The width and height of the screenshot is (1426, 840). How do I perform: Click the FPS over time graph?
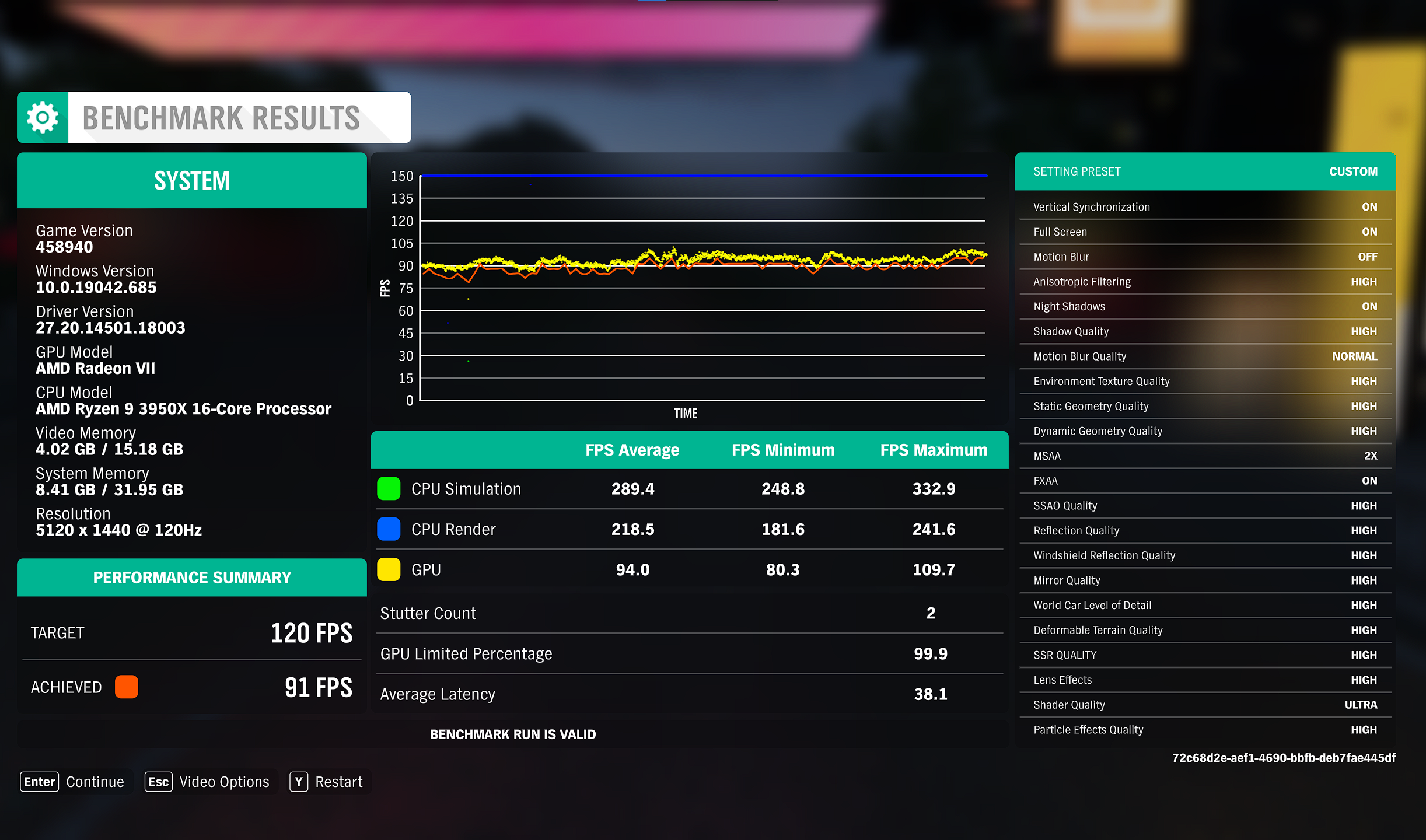[x=702, y=288]
